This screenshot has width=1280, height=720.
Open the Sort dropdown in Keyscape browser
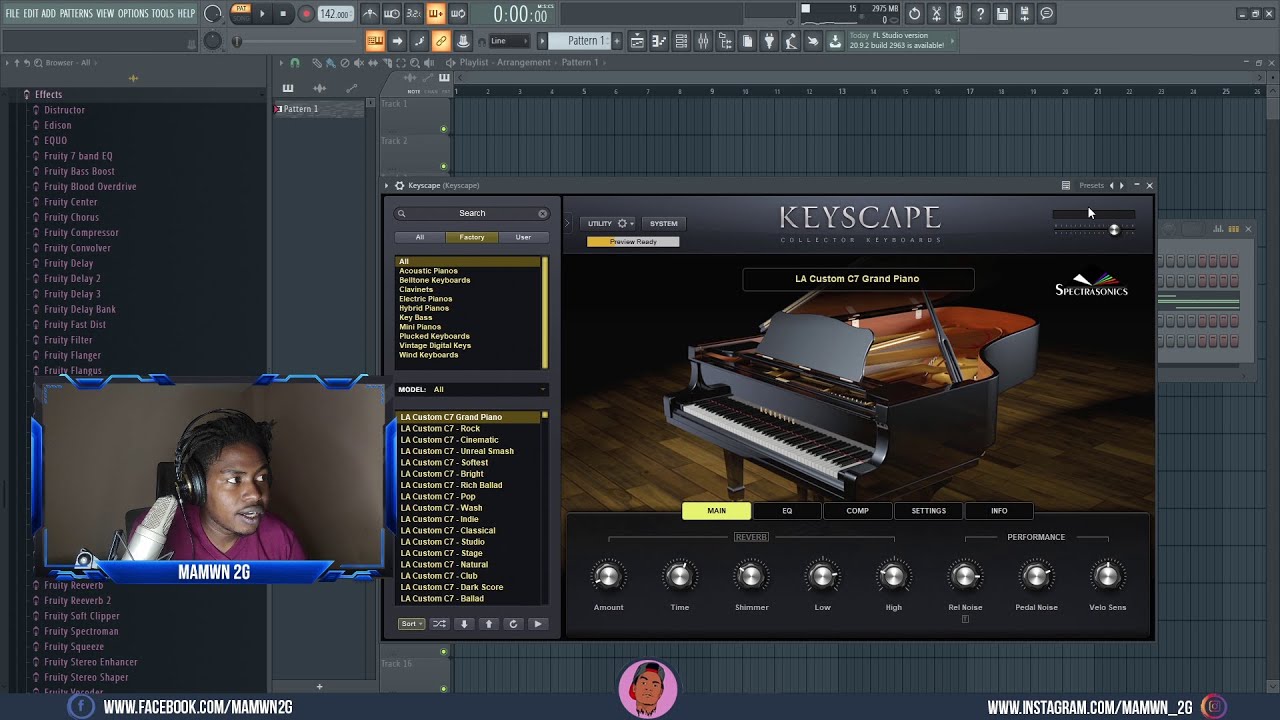pyautogui.click(x=411, y=624)
